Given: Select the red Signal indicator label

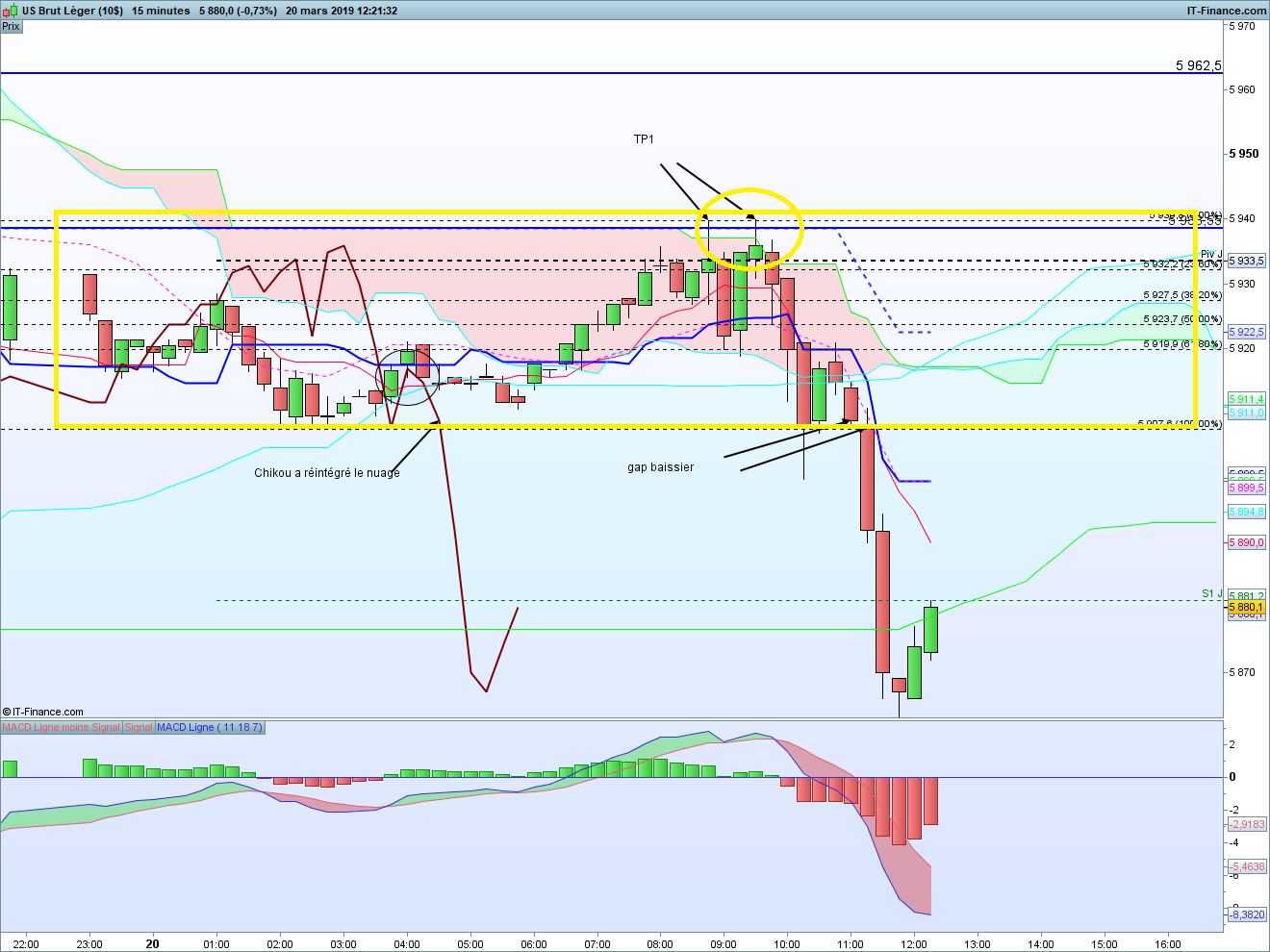Looking at the screenshot, I should (139, 727).
